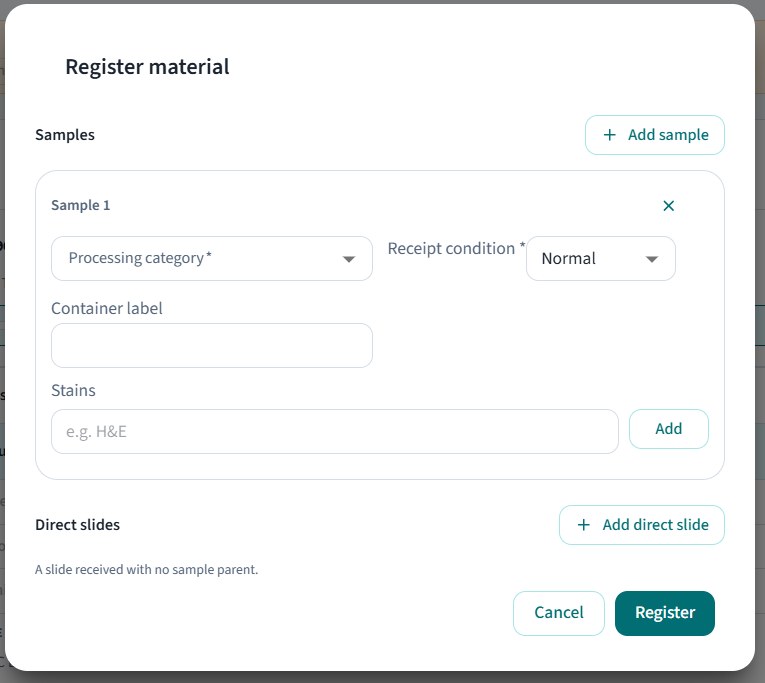Remove Sample 1 with the X icon
The width and height of the screenshot is (765, 683).
pos(668,206)
